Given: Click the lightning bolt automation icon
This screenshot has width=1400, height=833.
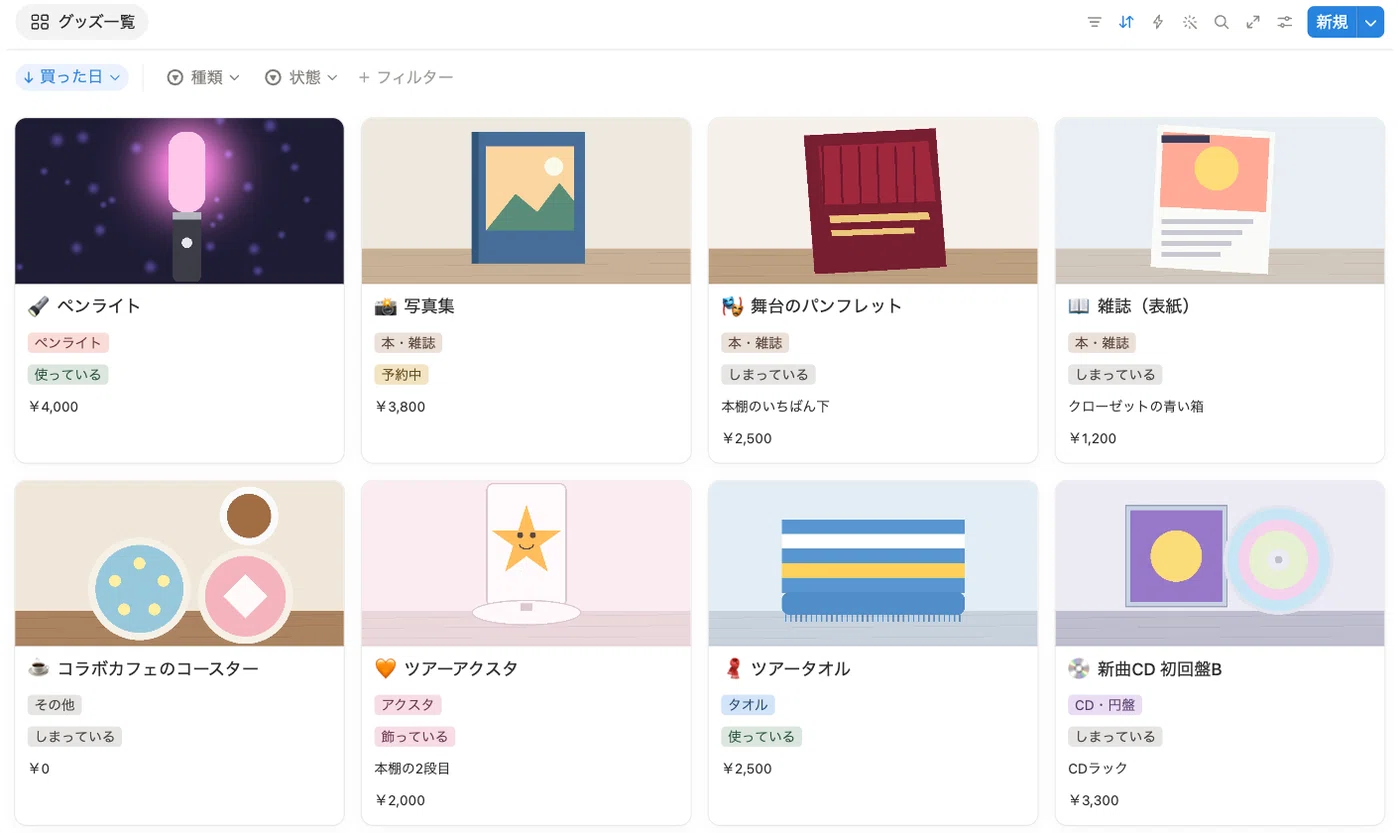Looking at the screenshot, I should coord(1158,22).
